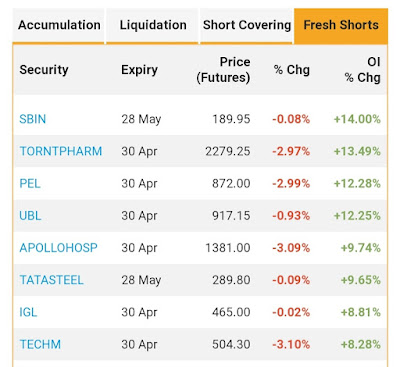Open the Liquidation tab
The height and width of the screenshot is (367, 400).
tap(153, 26)
